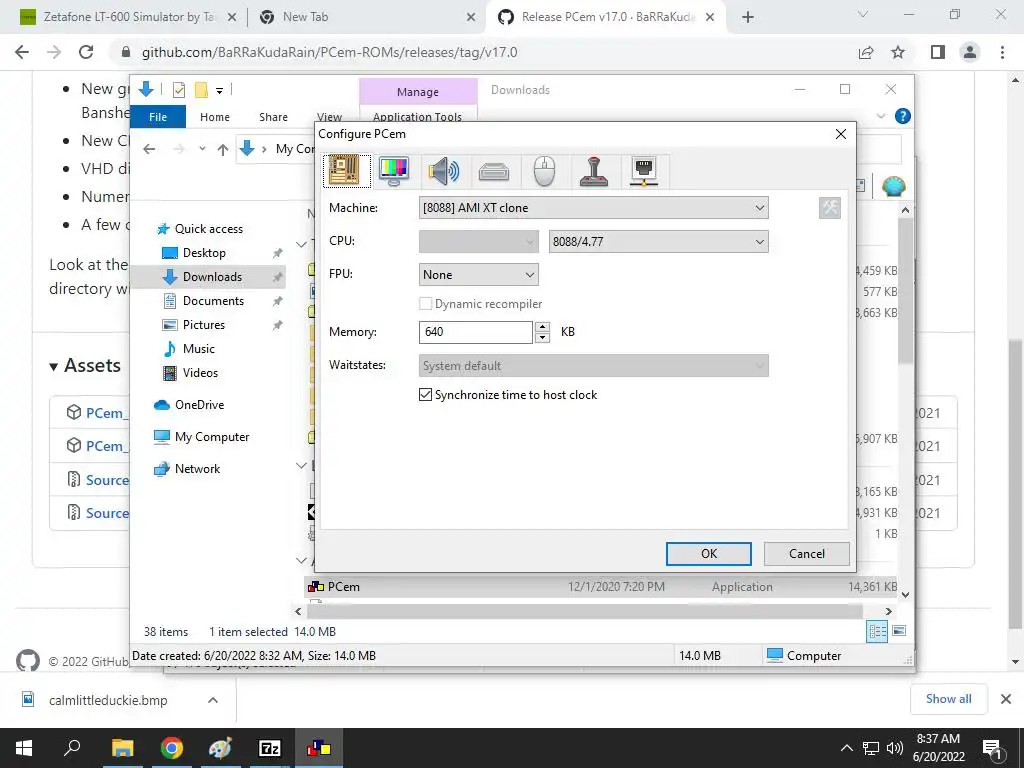Switch Explorer to details view icon
The height and width of the screenshot is (768, 1024).
coord(877,632)
